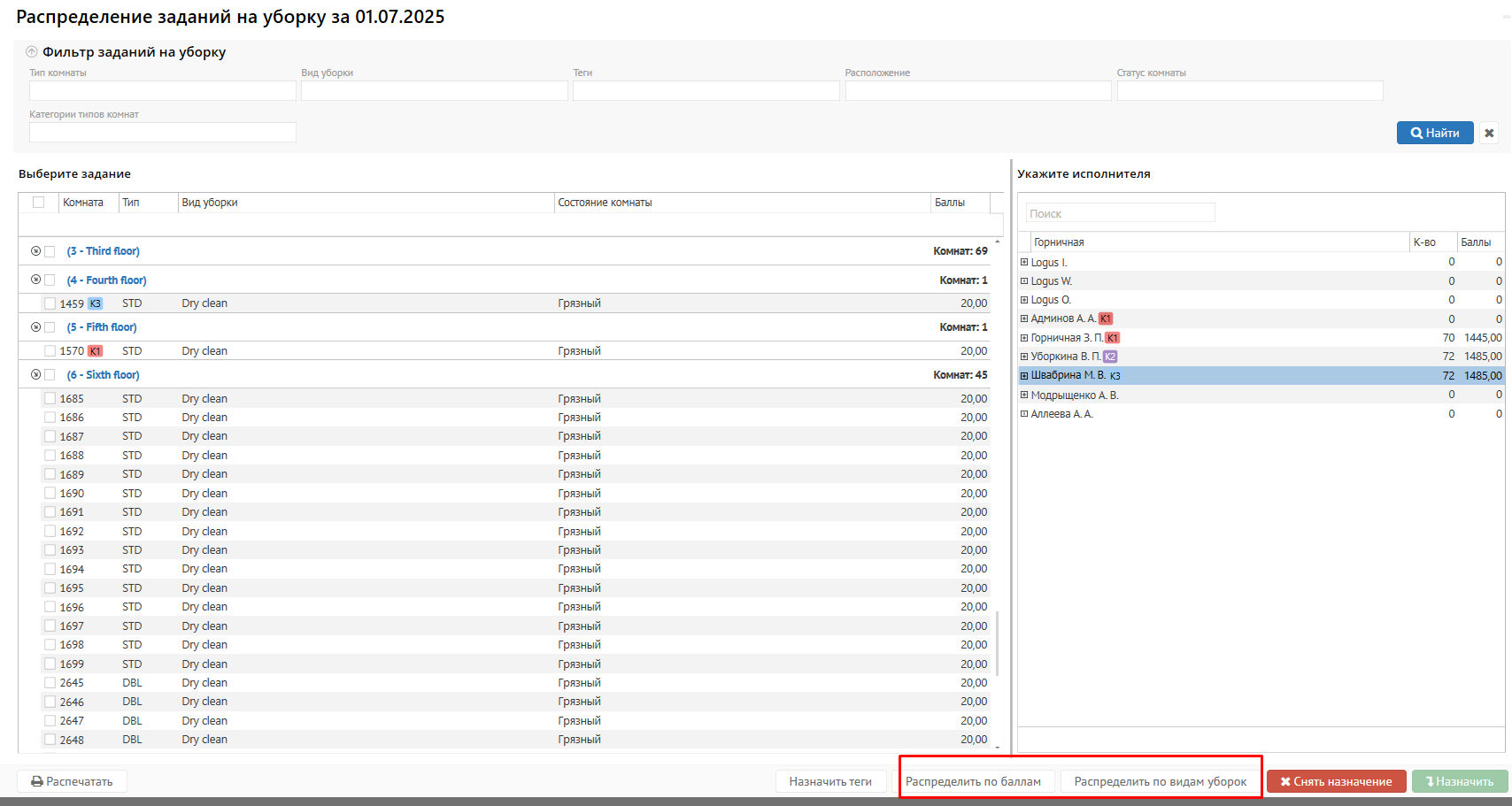
Task: Tick the checkbox for room 1685
Action: pos(50,399)
